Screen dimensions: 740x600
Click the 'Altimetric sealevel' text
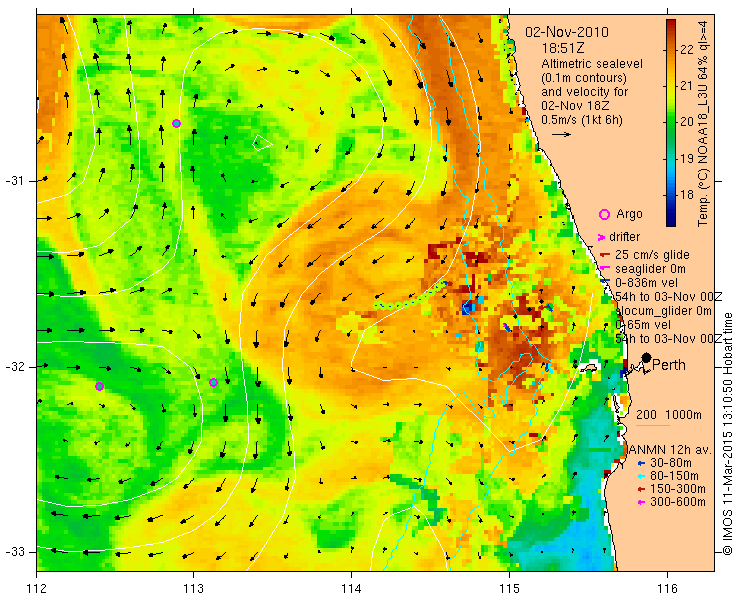coord(592,63)
